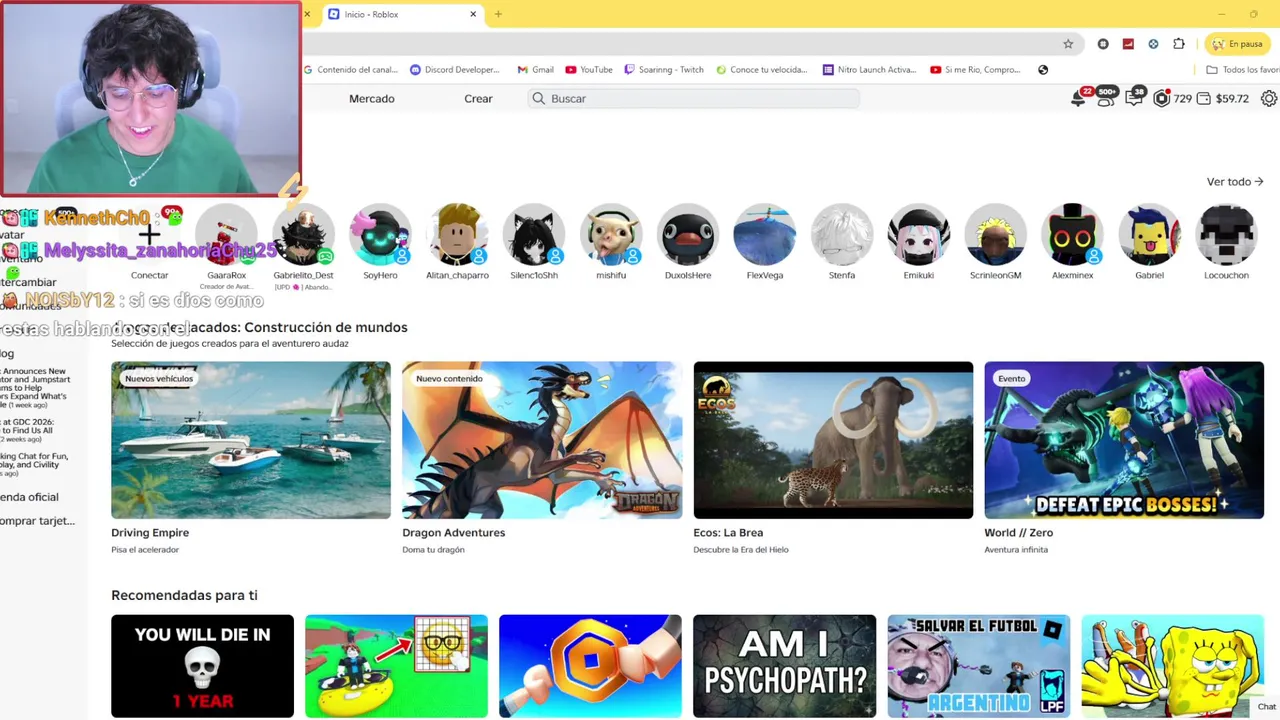Open friend requests icon with 500+ badge
The height and width of the screenshot is (720, 1280).
pos(1105,98)
